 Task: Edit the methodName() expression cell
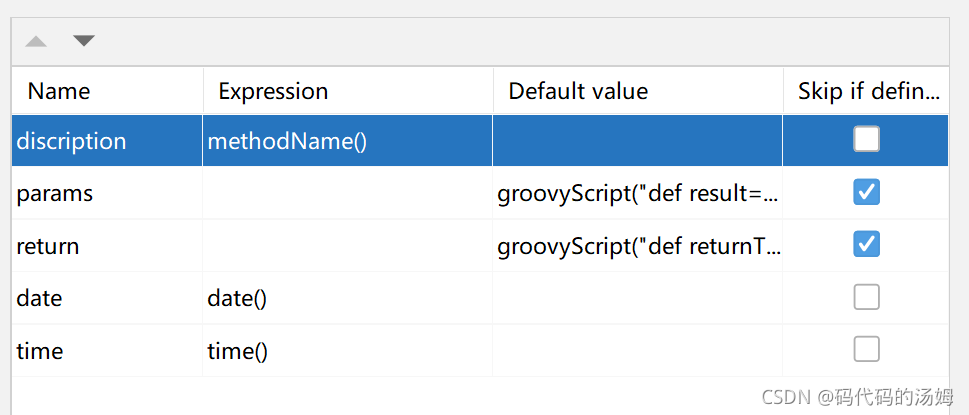(288, 141)
